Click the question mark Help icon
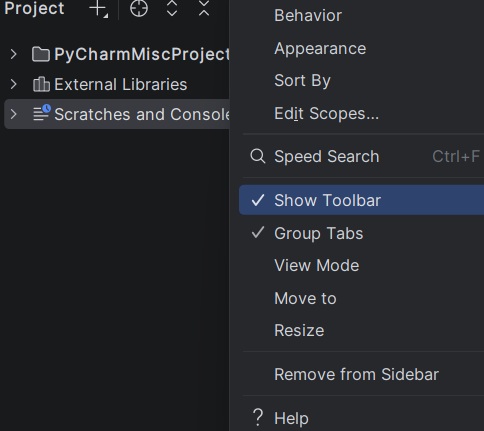Screen dimensions: 484x431 pos(258,417)
